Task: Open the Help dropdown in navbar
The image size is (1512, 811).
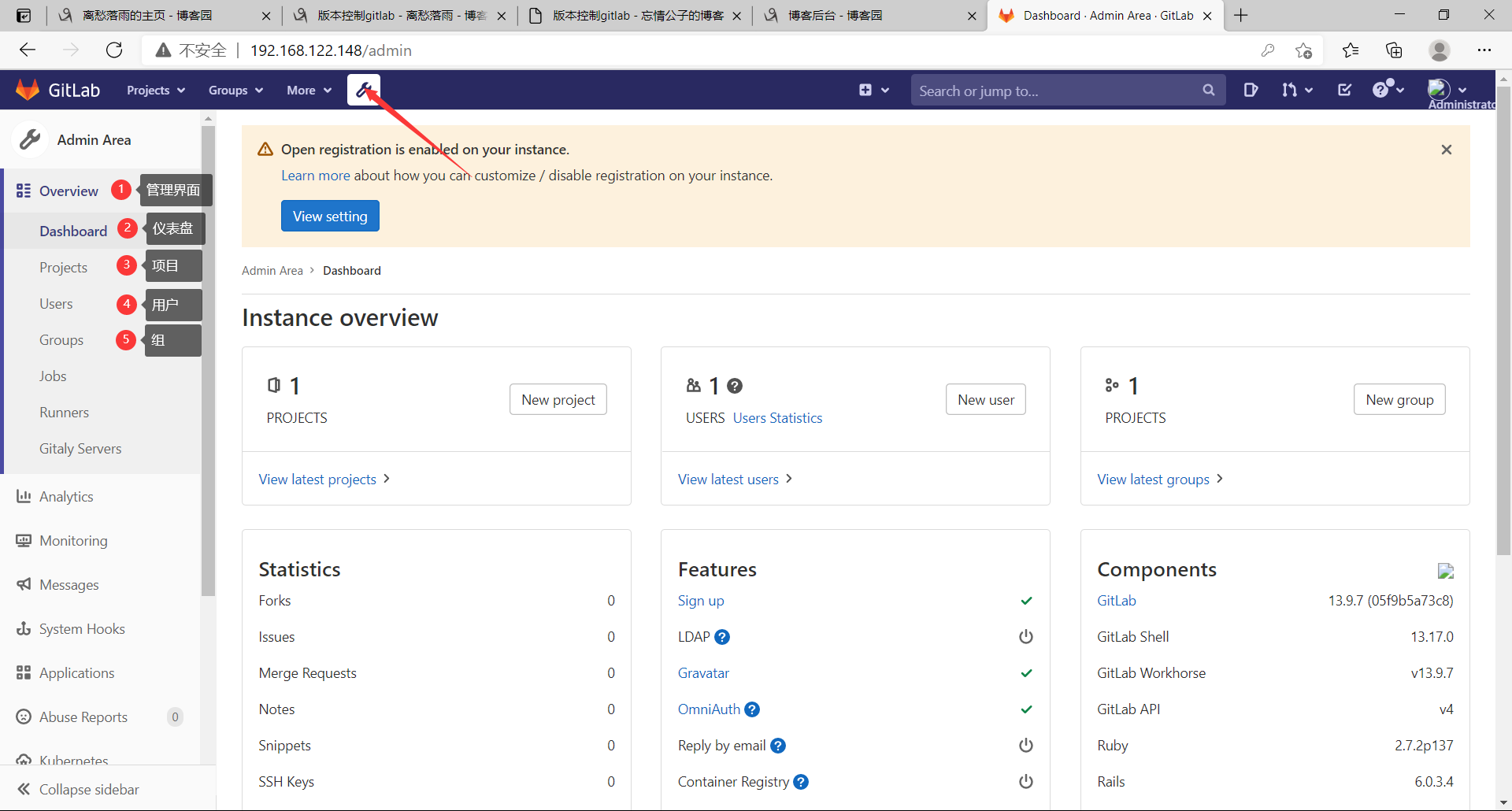Action: [1388, 90]
